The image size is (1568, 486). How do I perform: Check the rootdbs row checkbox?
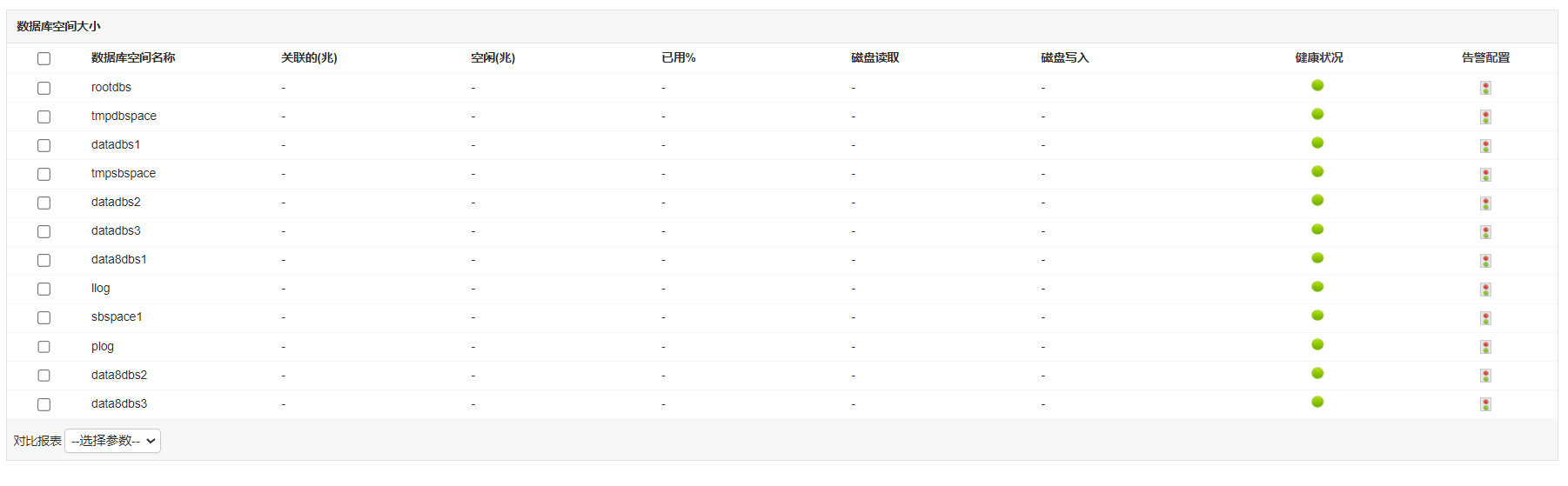pyautogui.click(x=44, y=88)
